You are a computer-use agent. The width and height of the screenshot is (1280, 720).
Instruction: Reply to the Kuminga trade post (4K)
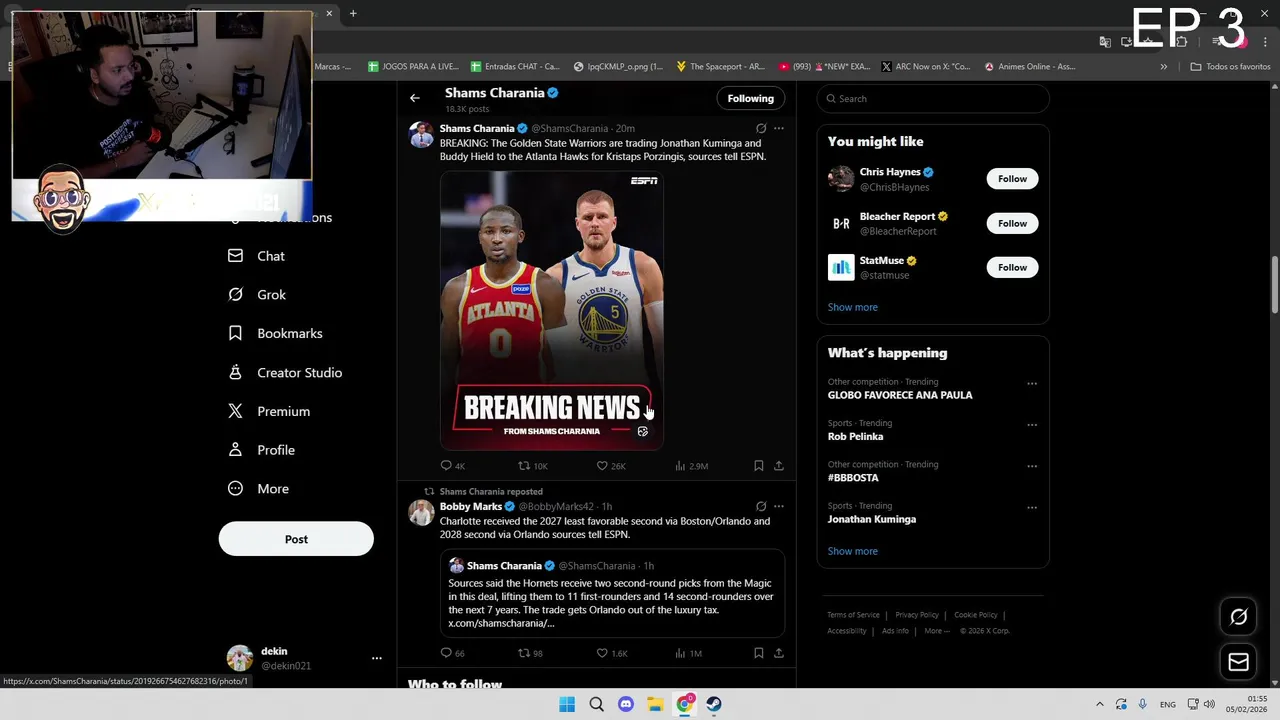(x=453, y=466)
